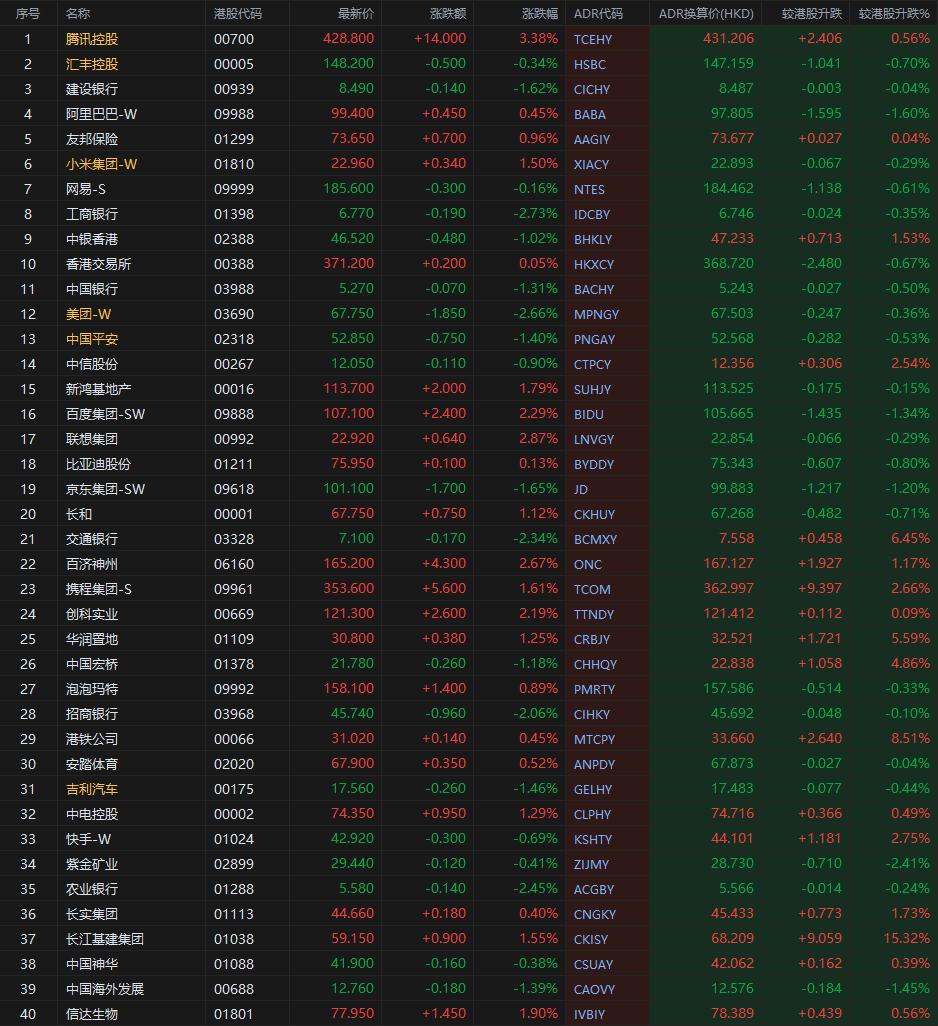The image size is (938, 1026).
Task: Select the 建设银行 row name
Action: [x=92, y=88]
